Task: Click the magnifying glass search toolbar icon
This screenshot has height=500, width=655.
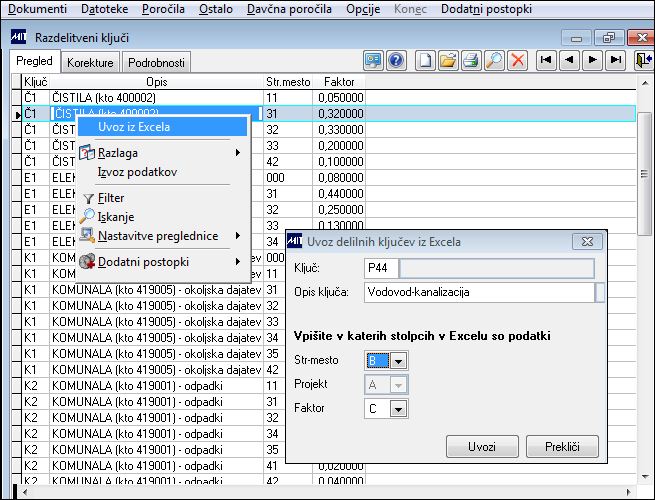Action: pos(494,61)
